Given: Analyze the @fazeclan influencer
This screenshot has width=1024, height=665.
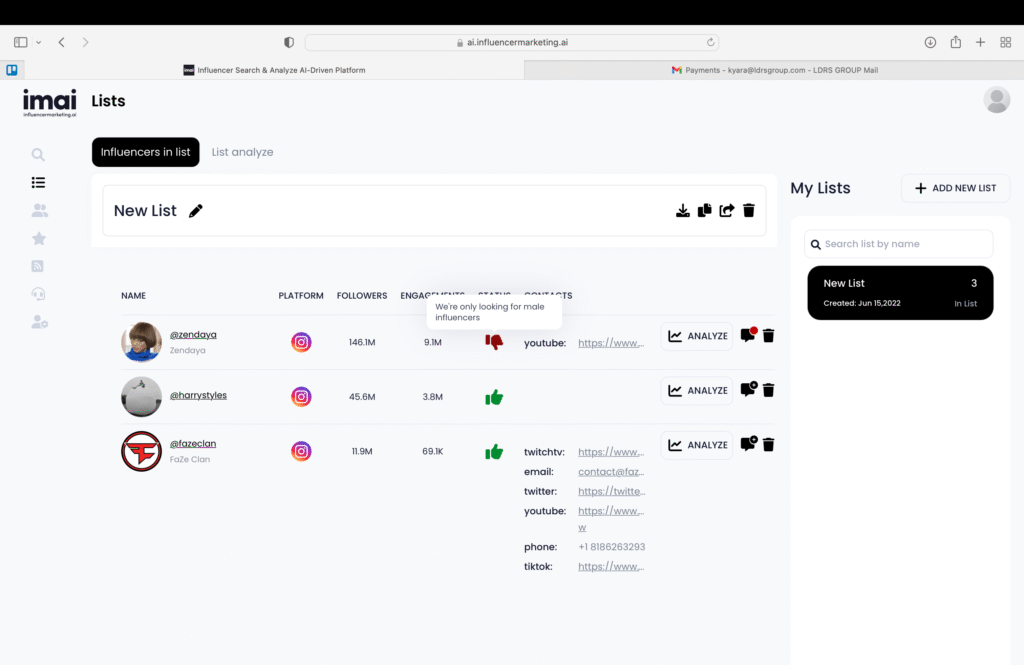Looking at the screenshot, I should [x=697, y=445].
